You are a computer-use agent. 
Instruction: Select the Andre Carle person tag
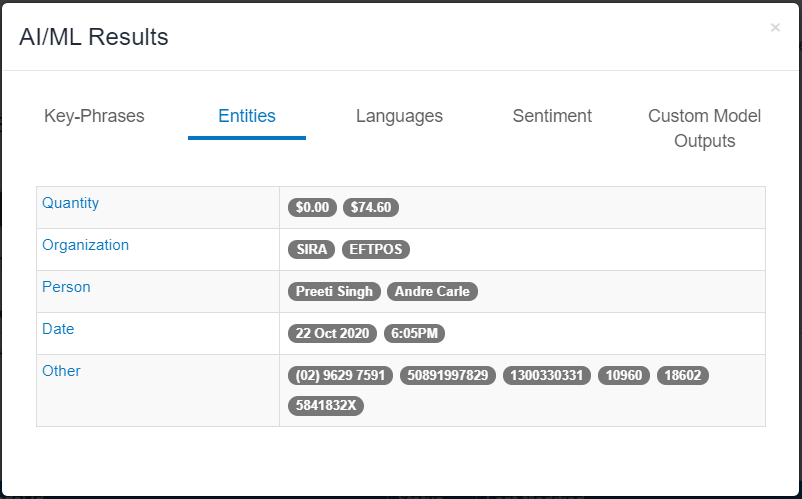(432, 291)
